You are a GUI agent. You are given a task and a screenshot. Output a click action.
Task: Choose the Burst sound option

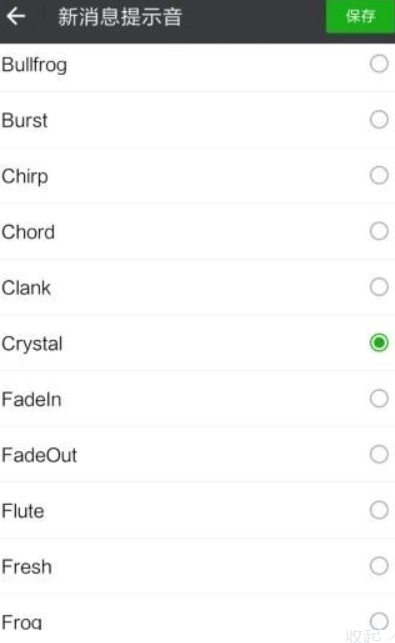point(379,120)
